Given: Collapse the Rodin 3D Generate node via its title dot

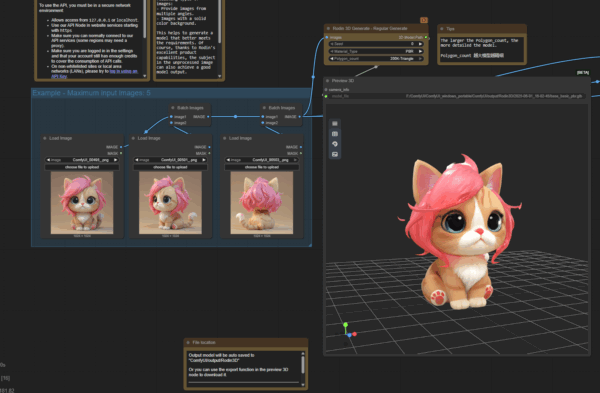Looking at the screenshot, I should (x=328, y=28).
